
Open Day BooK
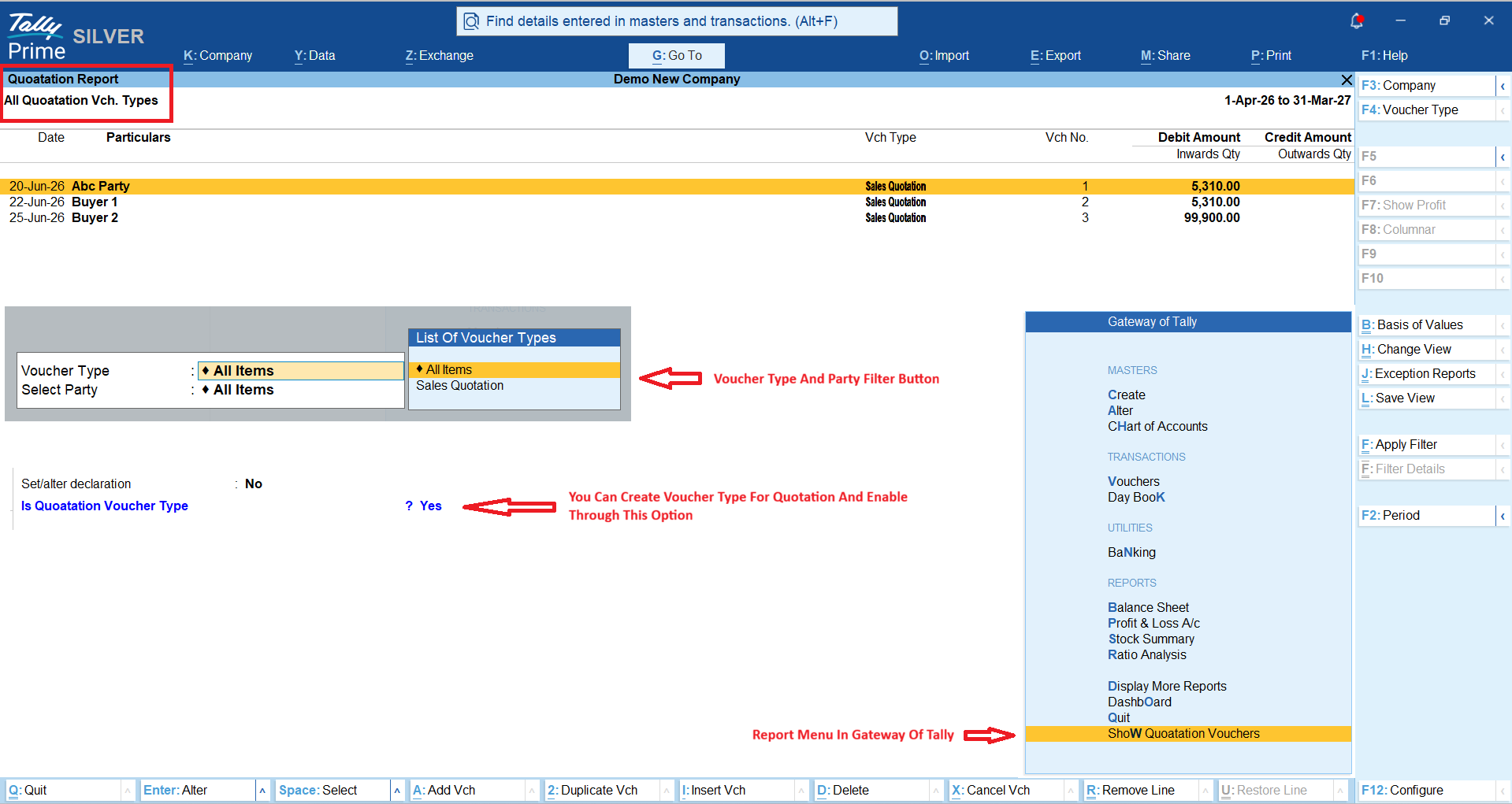click(x=1136, y=498)
